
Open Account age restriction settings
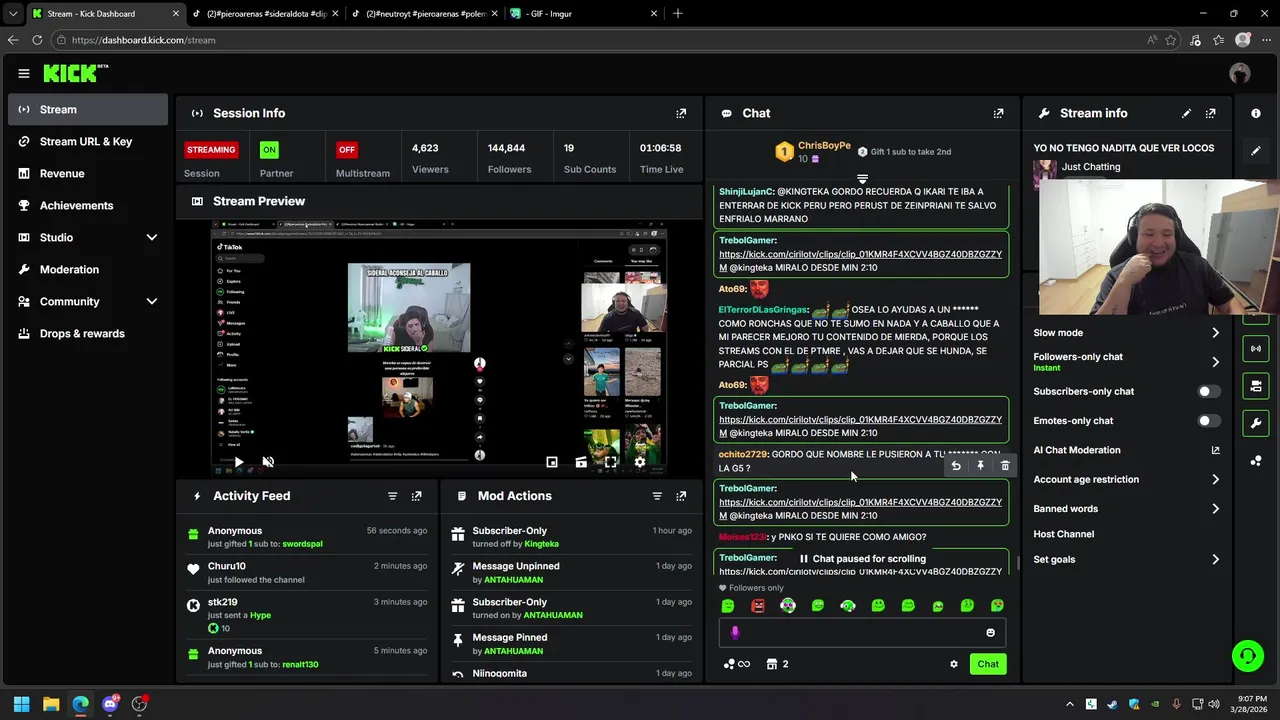(x=1127, y=480)
